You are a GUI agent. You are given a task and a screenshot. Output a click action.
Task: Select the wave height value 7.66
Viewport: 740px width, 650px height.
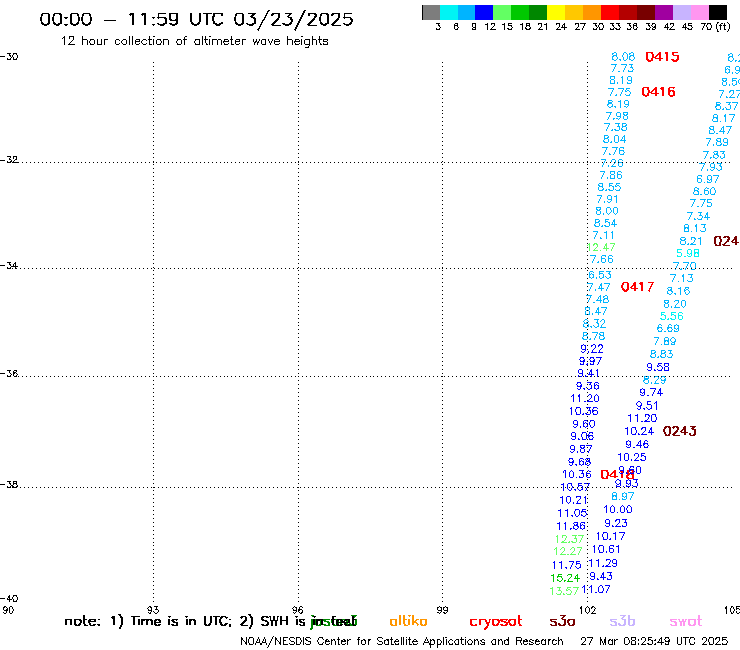pyautogui.click(x=602, y=259)
